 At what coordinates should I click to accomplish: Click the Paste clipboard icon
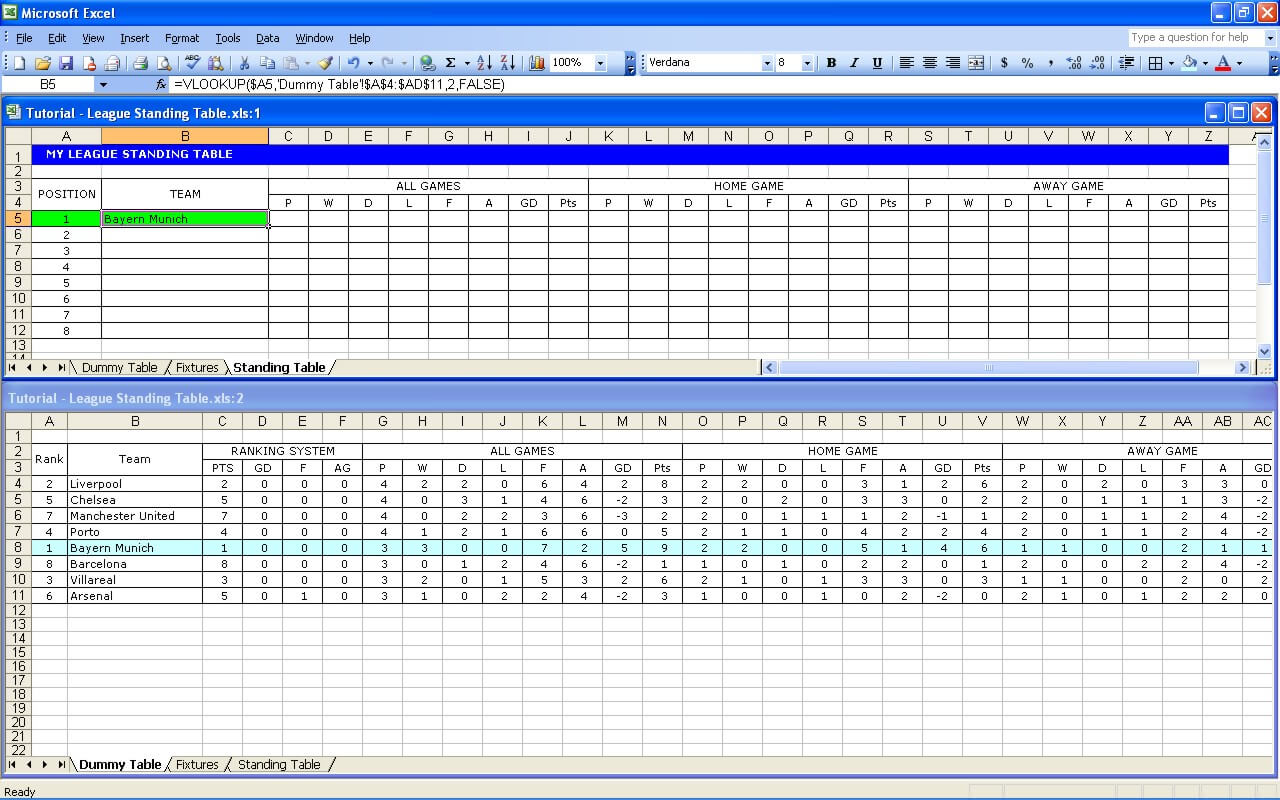pos(289,63)
